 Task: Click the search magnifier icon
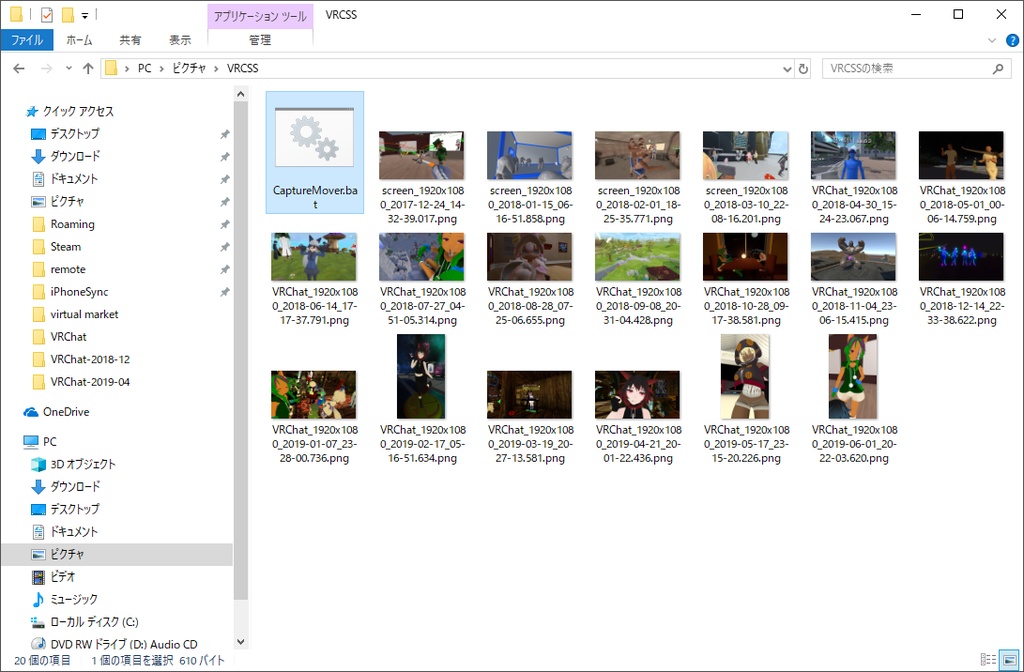[998, 69]
